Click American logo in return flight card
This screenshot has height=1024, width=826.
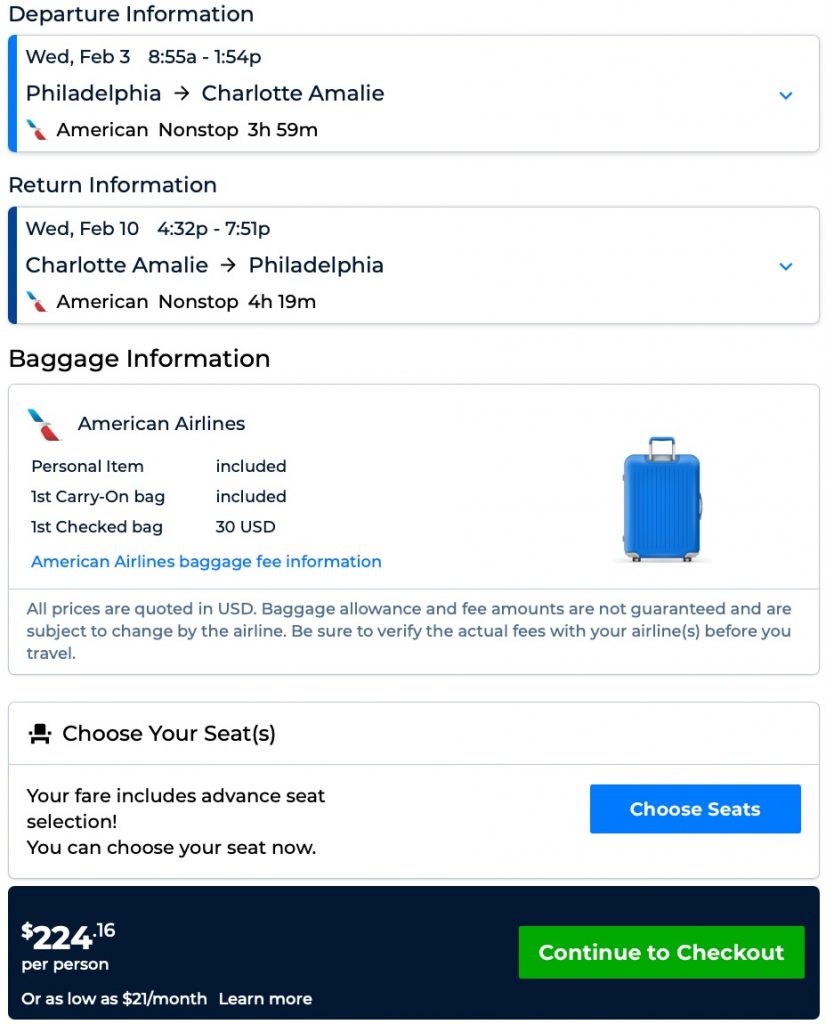37,302
